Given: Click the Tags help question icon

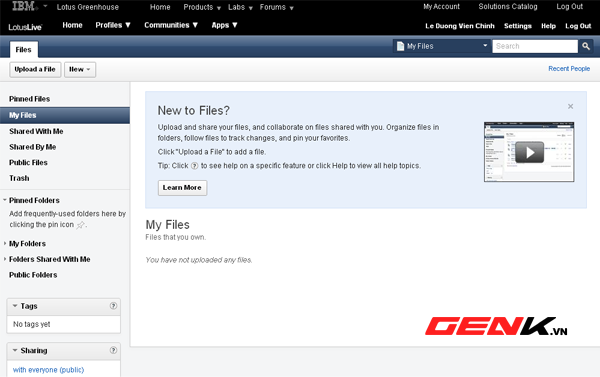Looking at the screenshot, I should pos(113,306).
